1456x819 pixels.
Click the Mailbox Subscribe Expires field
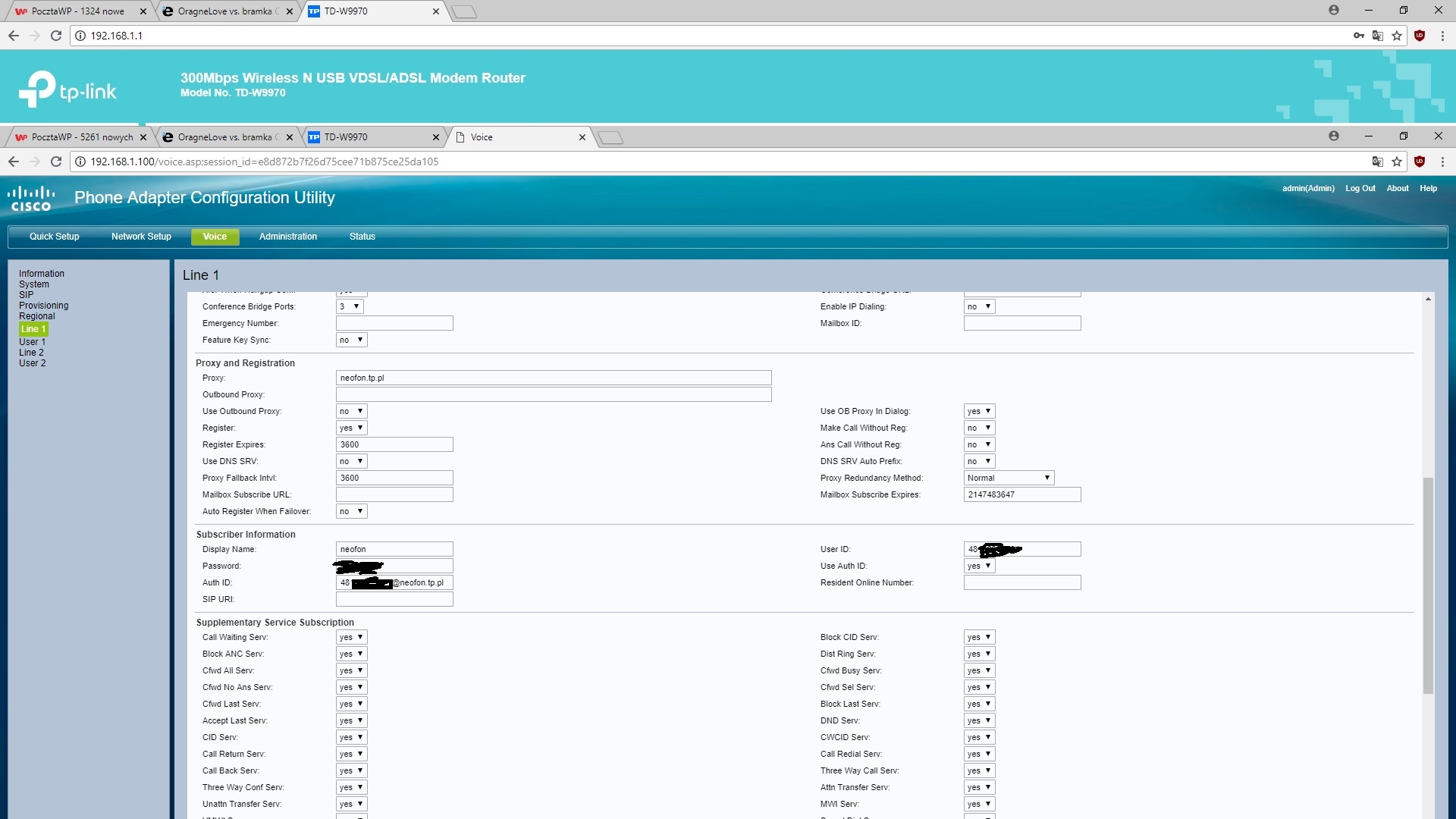point(1022,494)
